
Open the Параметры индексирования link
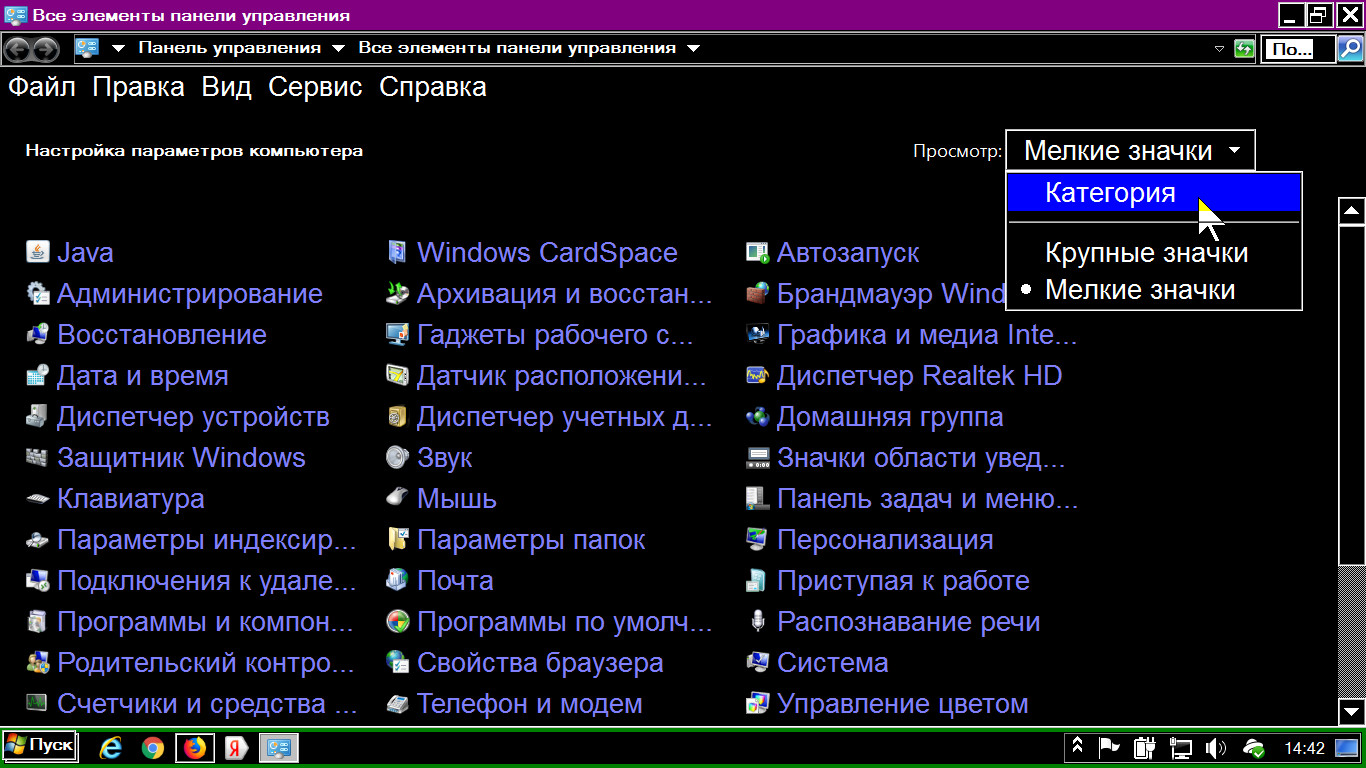click(x=207, y=540)
